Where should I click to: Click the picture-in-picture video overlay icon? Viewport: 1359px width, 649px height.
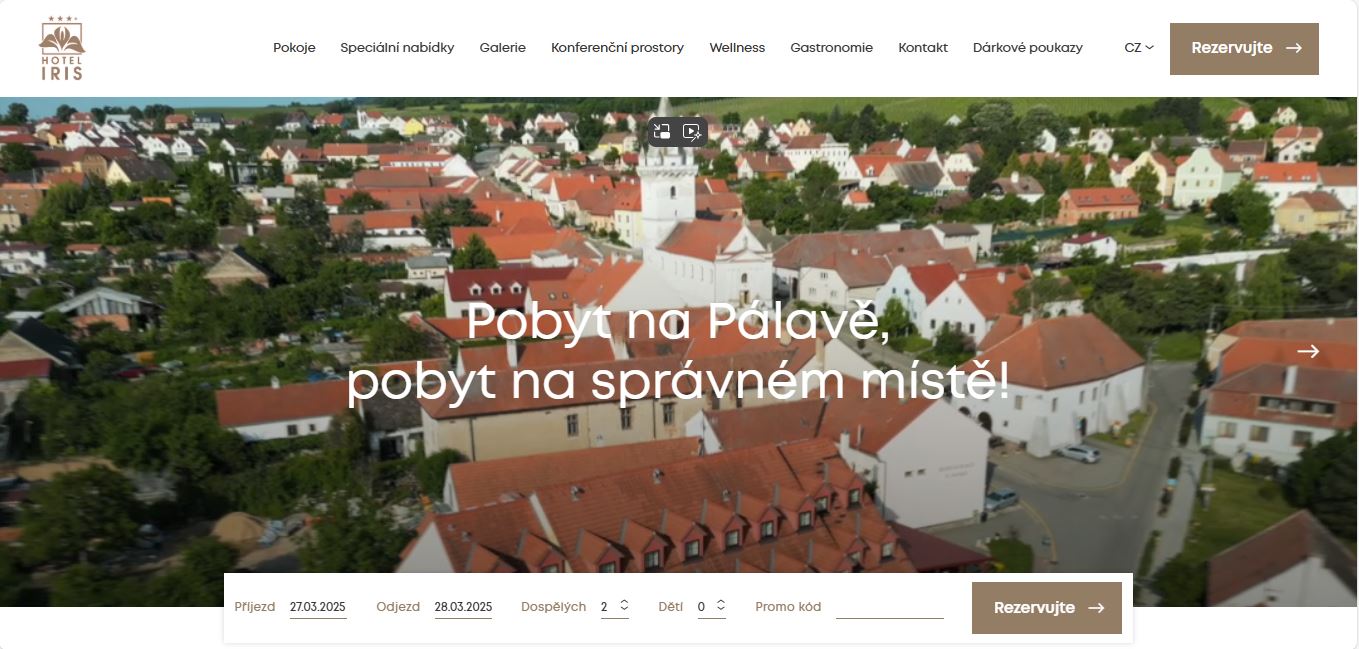pyautogui.click(x=662, y=131)
